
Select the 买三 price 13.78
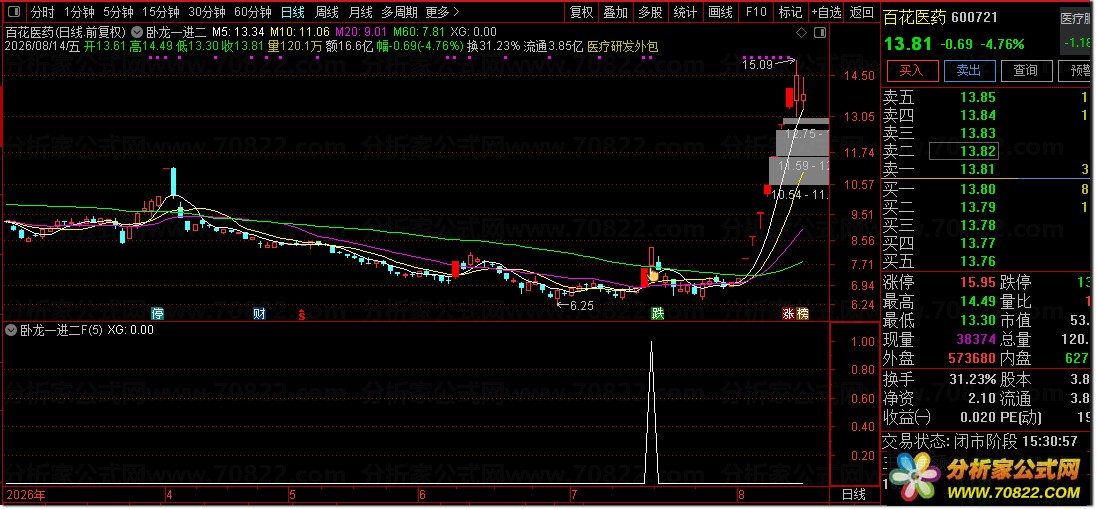pyautogui.click(x=977, y=225)
